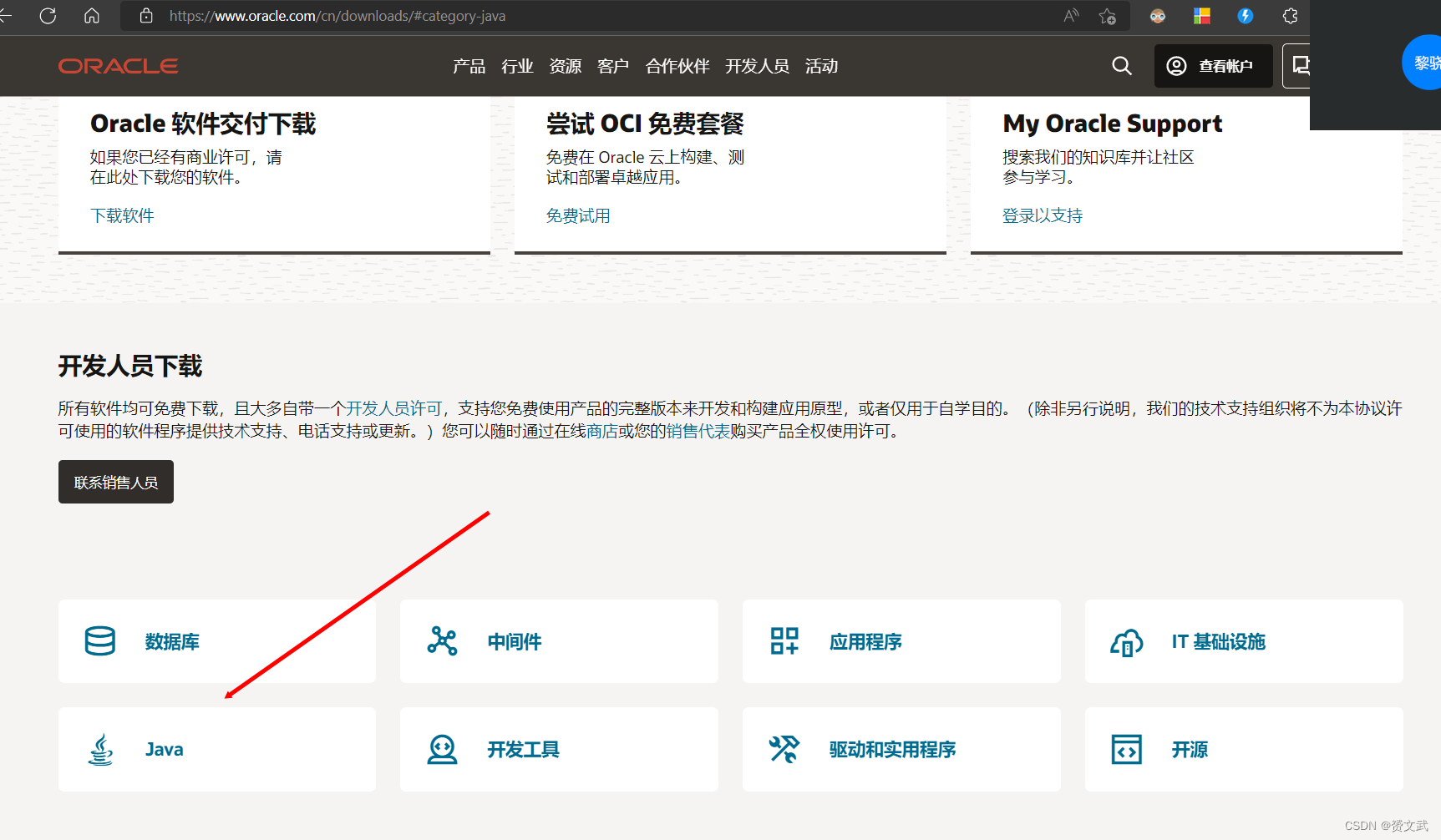
Task: Click the My Oracle Support heading
Action: coord(1112,124)
